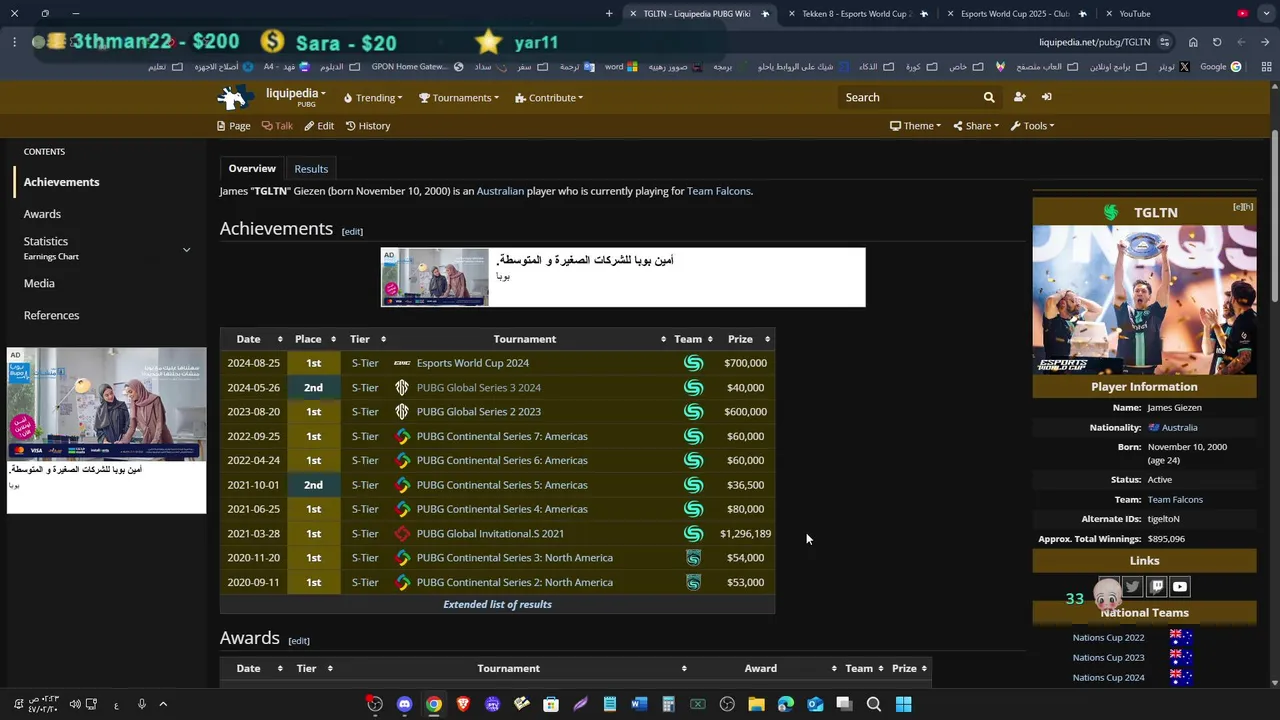Open a new browser tab
The image size is (1280, 720).
609,14
